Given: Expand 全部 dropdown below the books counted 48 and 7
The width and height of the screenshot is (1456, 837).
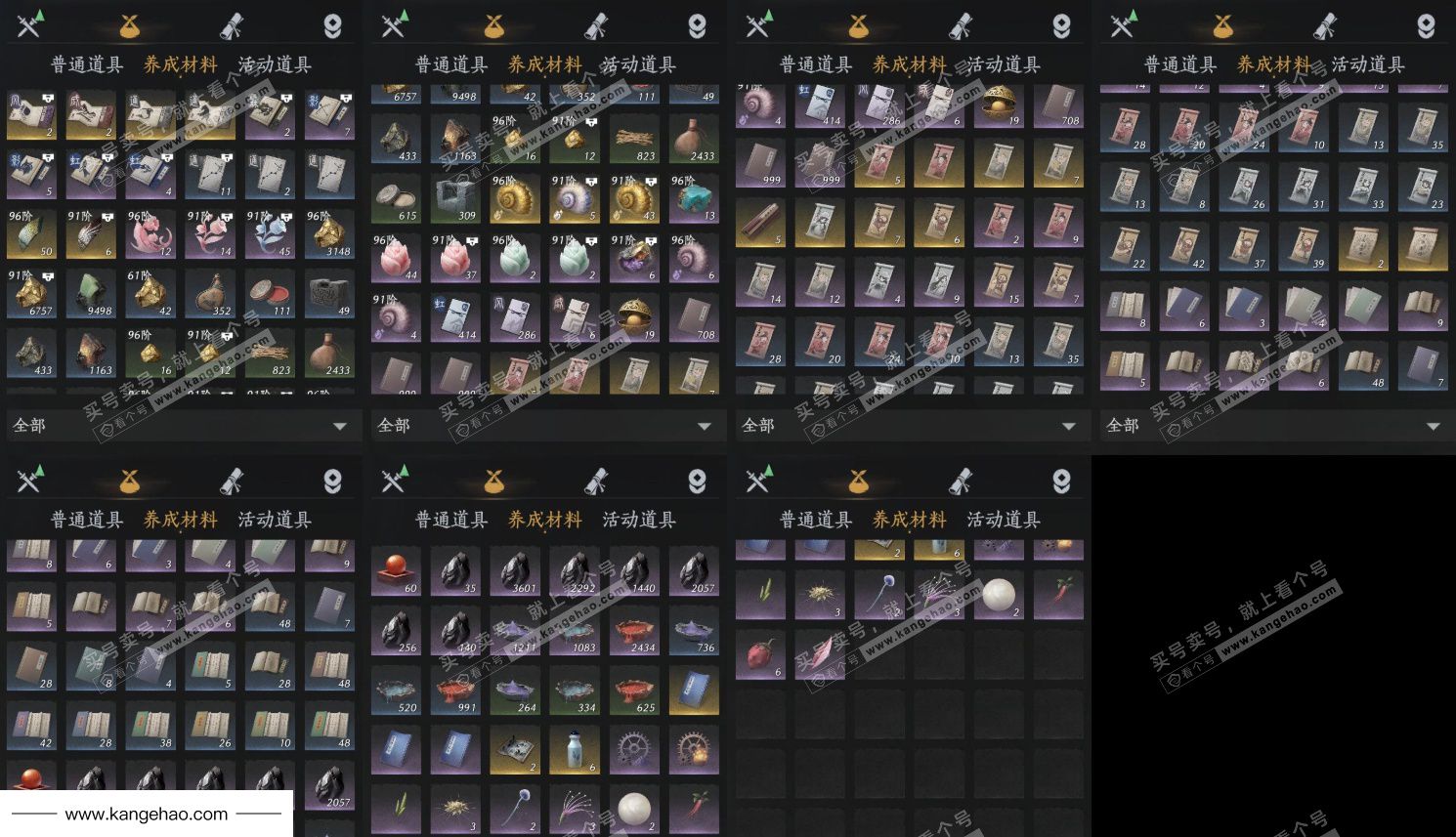Looking at the screenshot, I should 1274,426.
